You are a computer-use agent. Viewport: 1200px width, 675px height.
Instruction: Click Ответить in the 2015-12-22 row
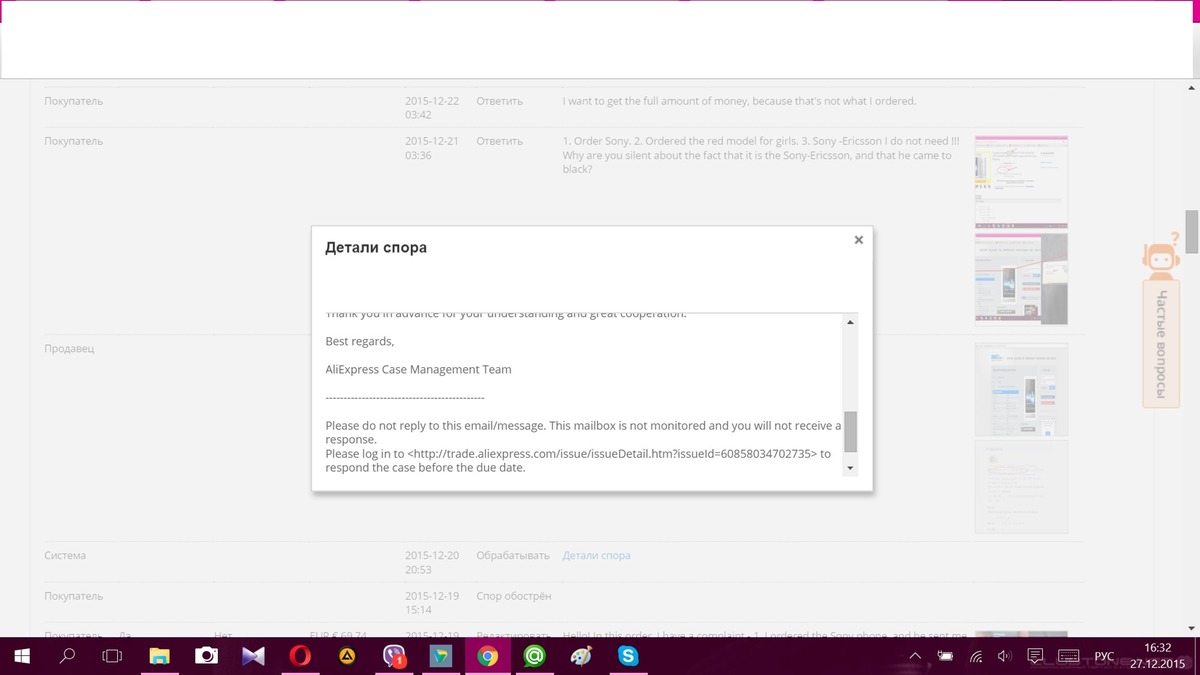tap(499, 101)
